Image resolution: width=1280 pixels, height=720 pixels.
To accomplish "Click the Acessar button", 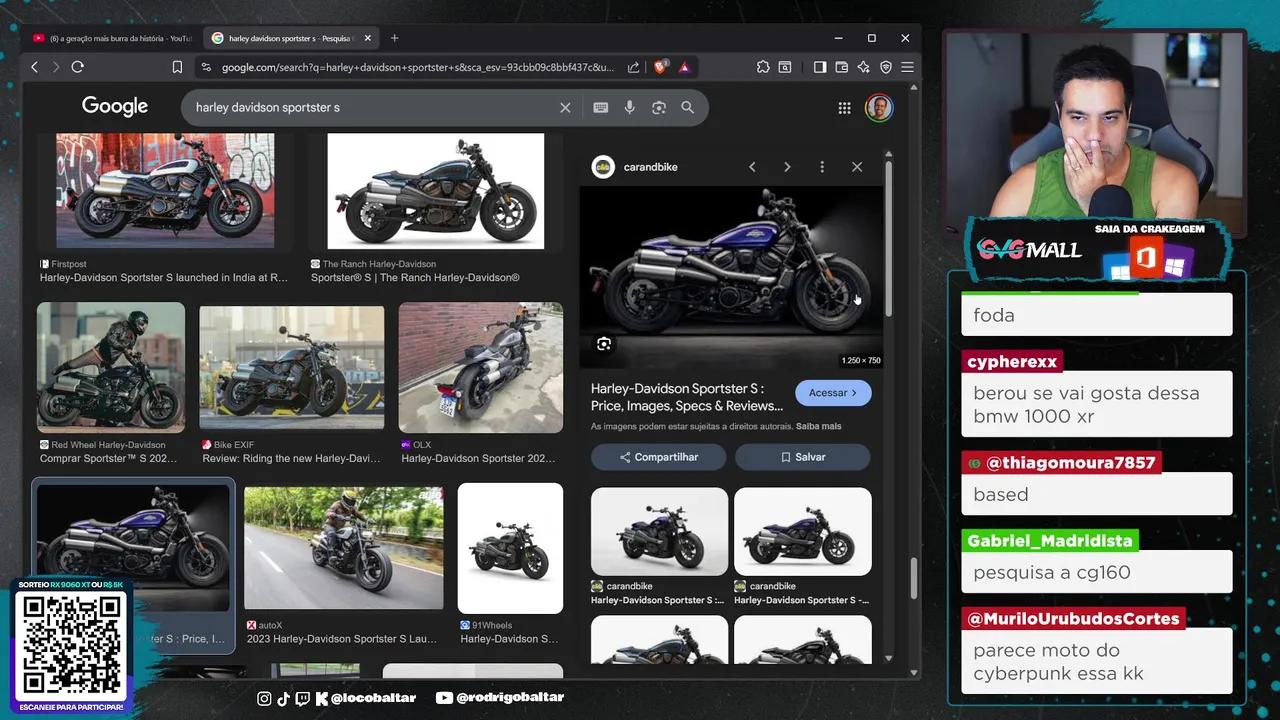I will click(x=833, y=393).
